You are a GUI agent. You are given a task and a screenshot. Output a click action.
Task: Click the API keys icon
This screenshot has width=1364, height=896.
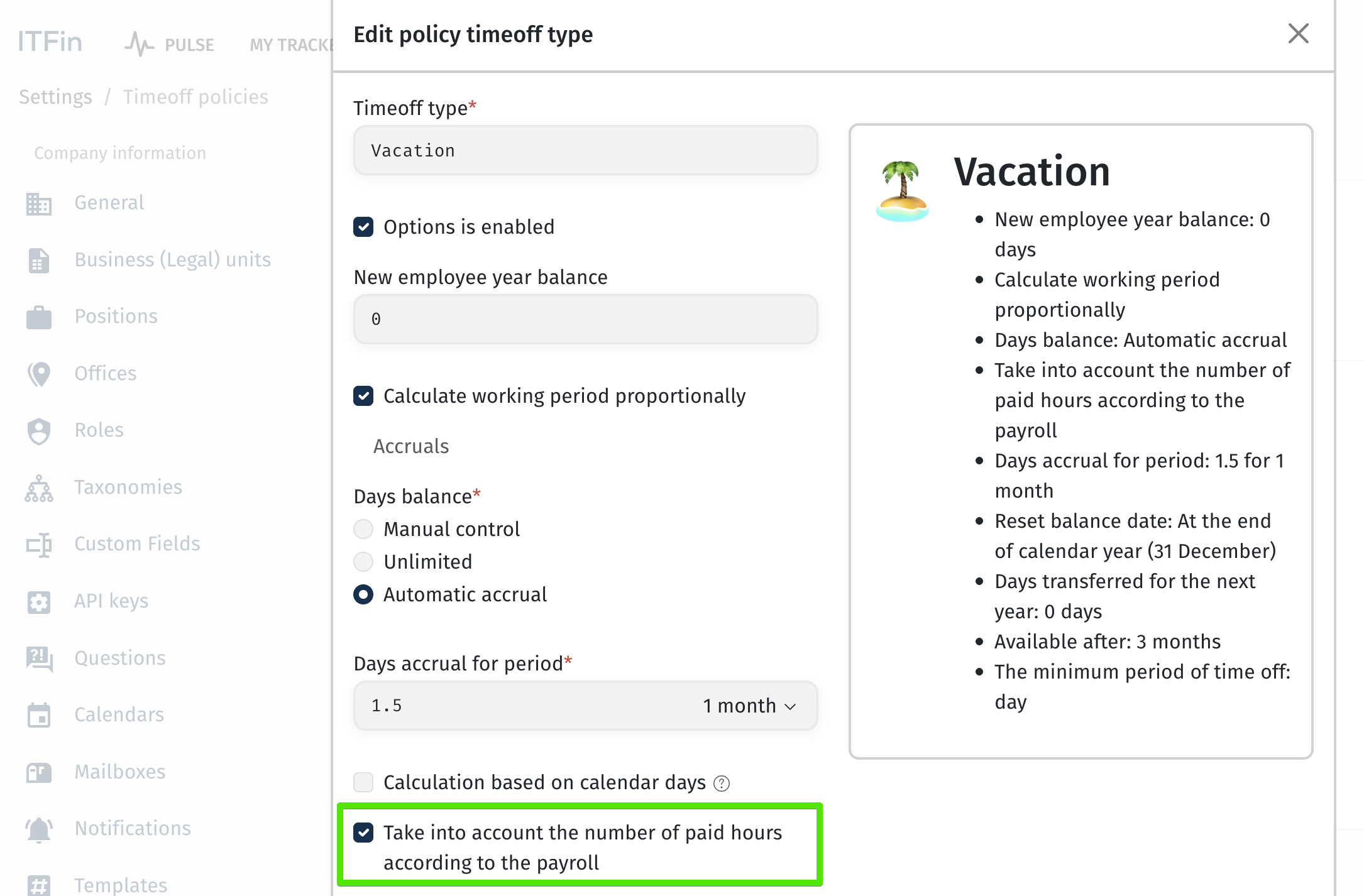39,602
